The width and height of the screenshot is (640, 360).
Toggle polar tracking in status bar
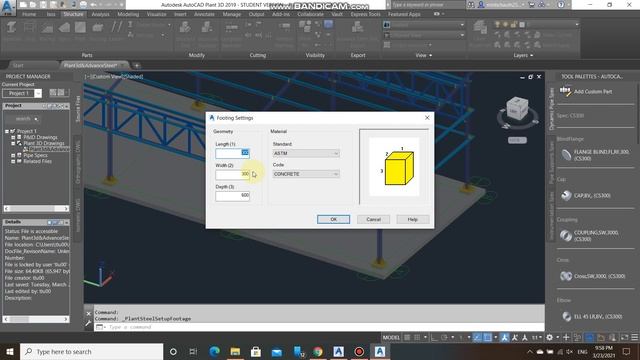[x=444, y=337]
